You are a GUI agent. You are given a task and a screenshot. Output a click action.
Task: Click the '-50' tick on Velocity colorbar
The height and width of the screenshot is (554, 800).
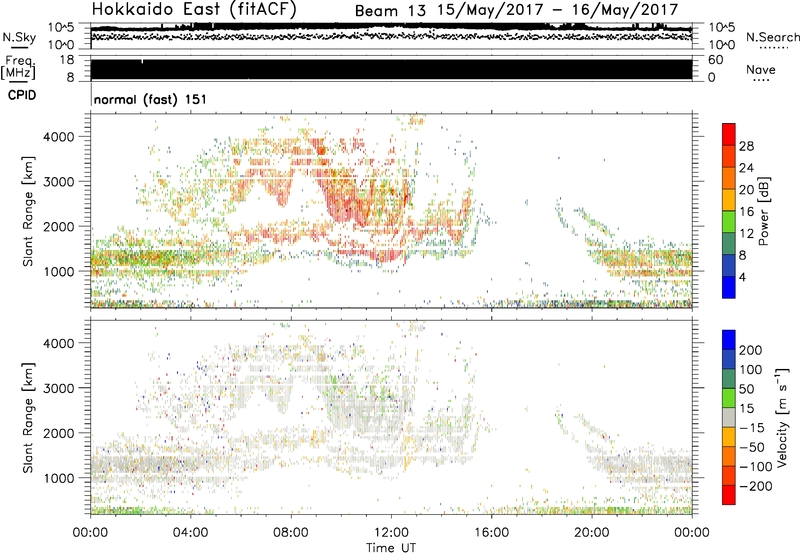click(x=752, y=447)
